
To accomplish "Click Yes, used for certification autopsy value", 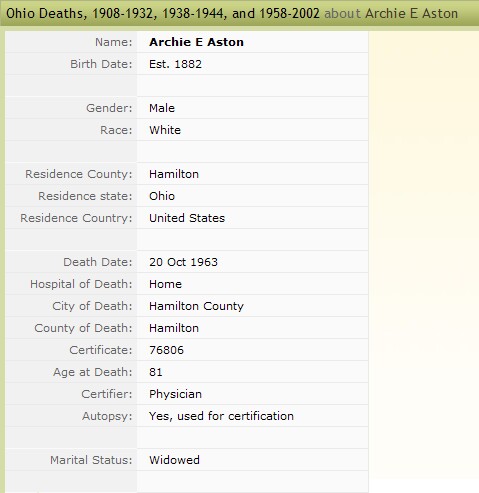I will pyautogui.click(x=221, y=416).
